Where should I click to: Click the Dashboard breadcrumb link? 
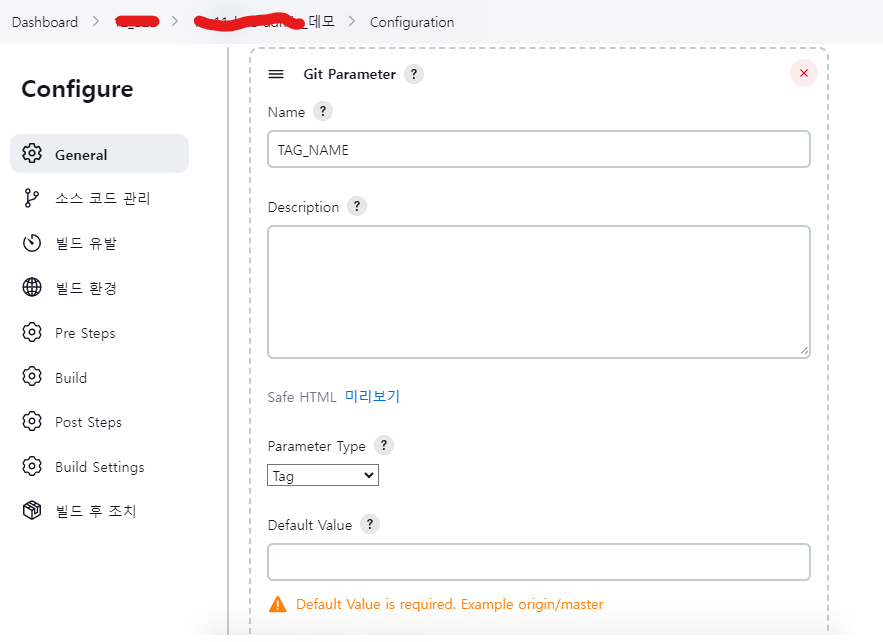[45, 22]
